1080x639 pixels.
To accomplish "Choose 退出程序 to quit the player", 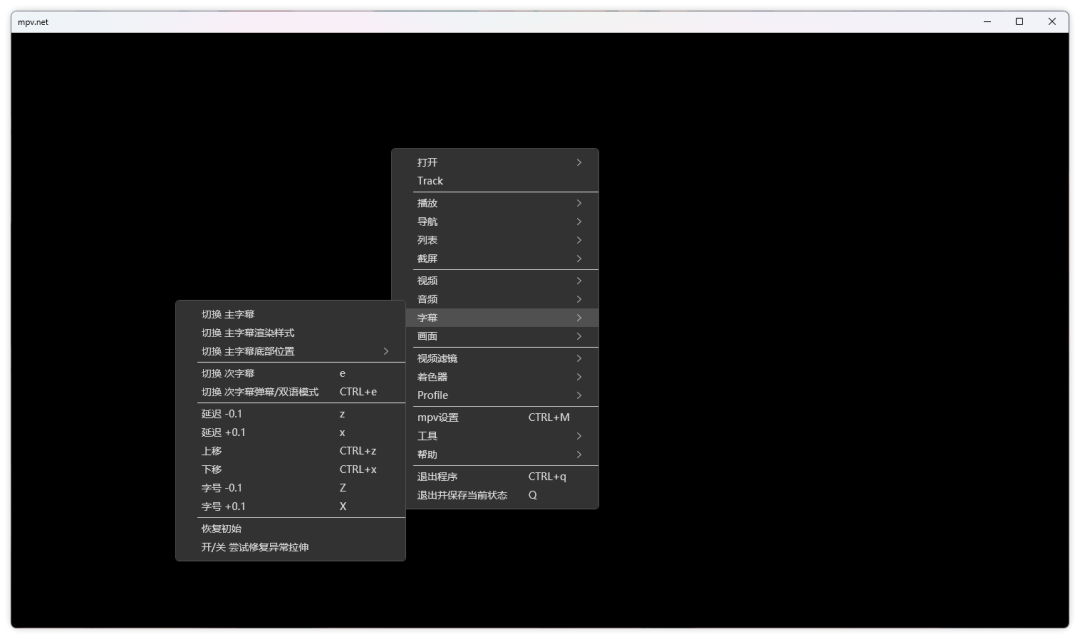I will [437, 476].
